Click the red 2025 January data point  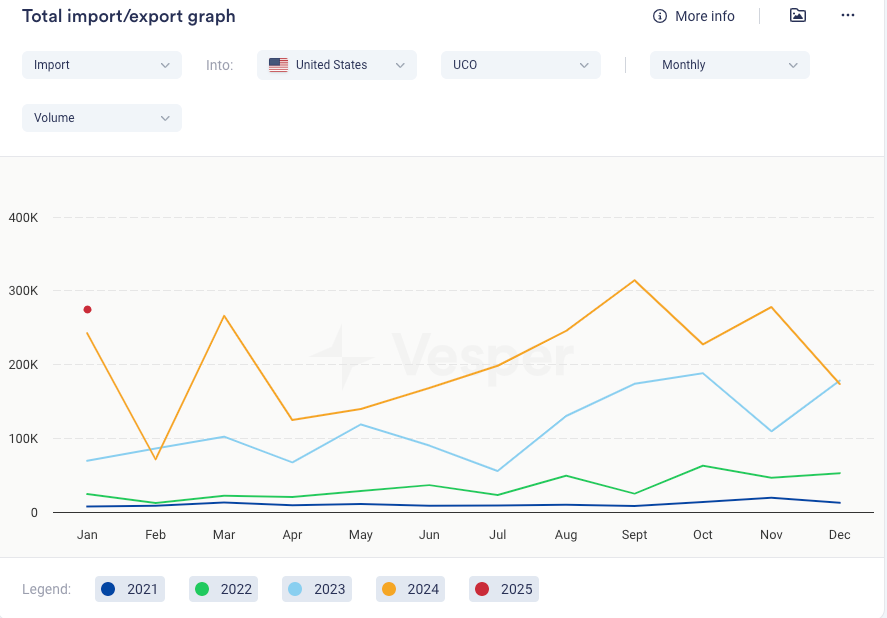[88, 310]
